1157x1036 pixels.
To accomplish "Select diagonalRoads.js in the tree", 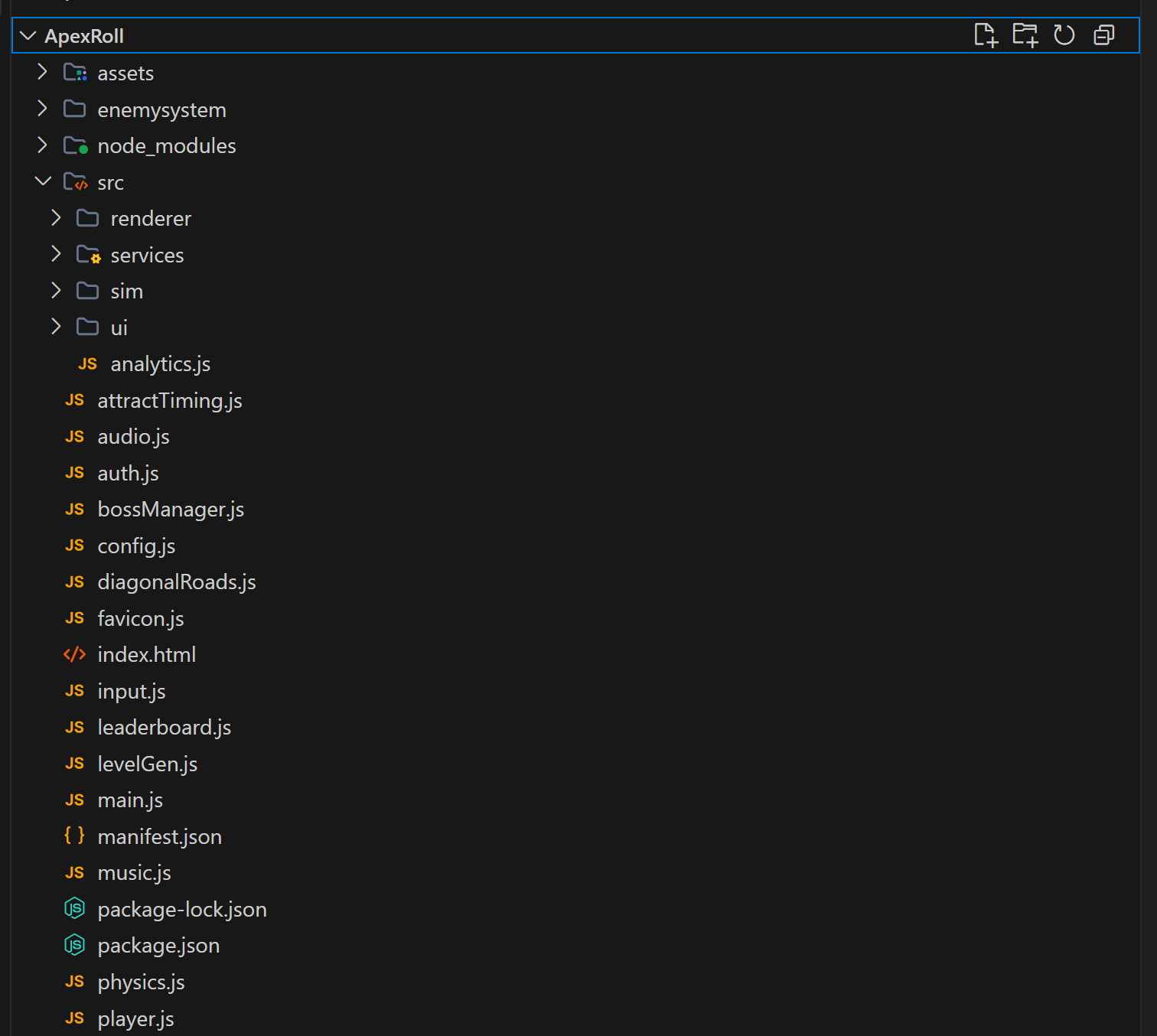I will pyautogui.click(x=177, y=582).
